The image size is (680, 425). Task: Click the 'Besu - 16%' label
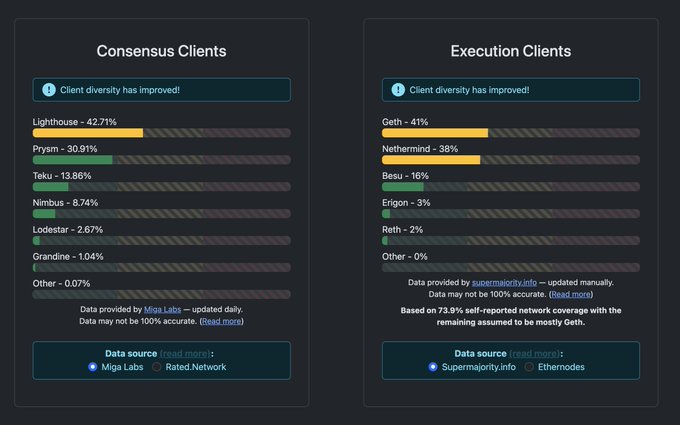point(405,176)
